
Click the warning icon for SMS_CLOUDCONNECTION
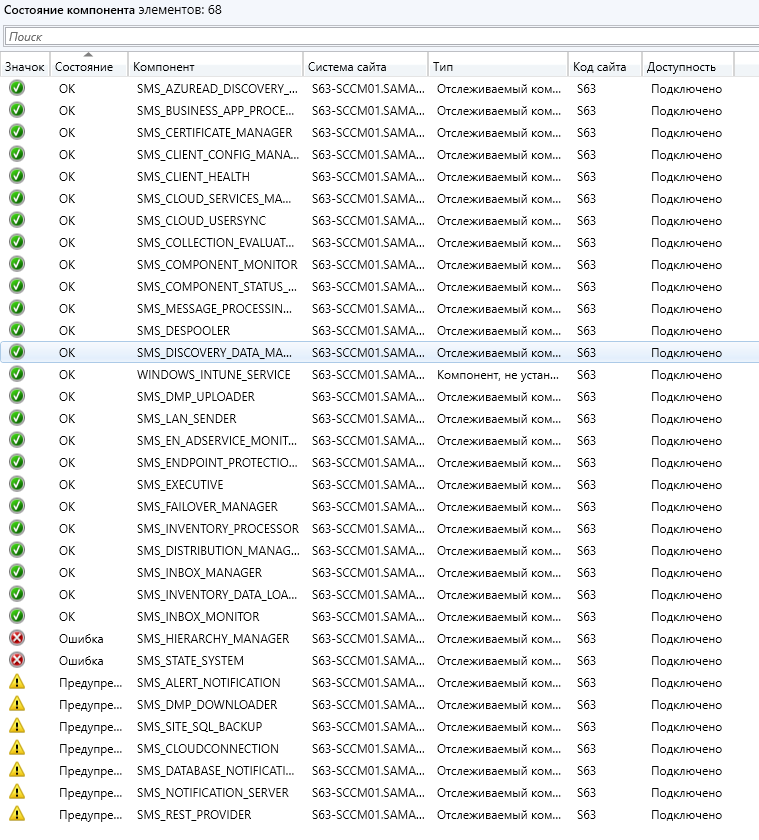(17, 747)
